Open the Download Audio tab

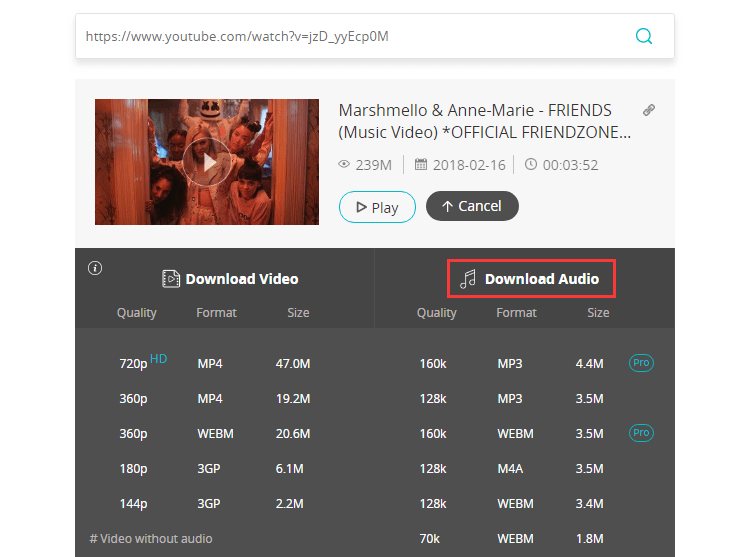click(x=531, y=279)
